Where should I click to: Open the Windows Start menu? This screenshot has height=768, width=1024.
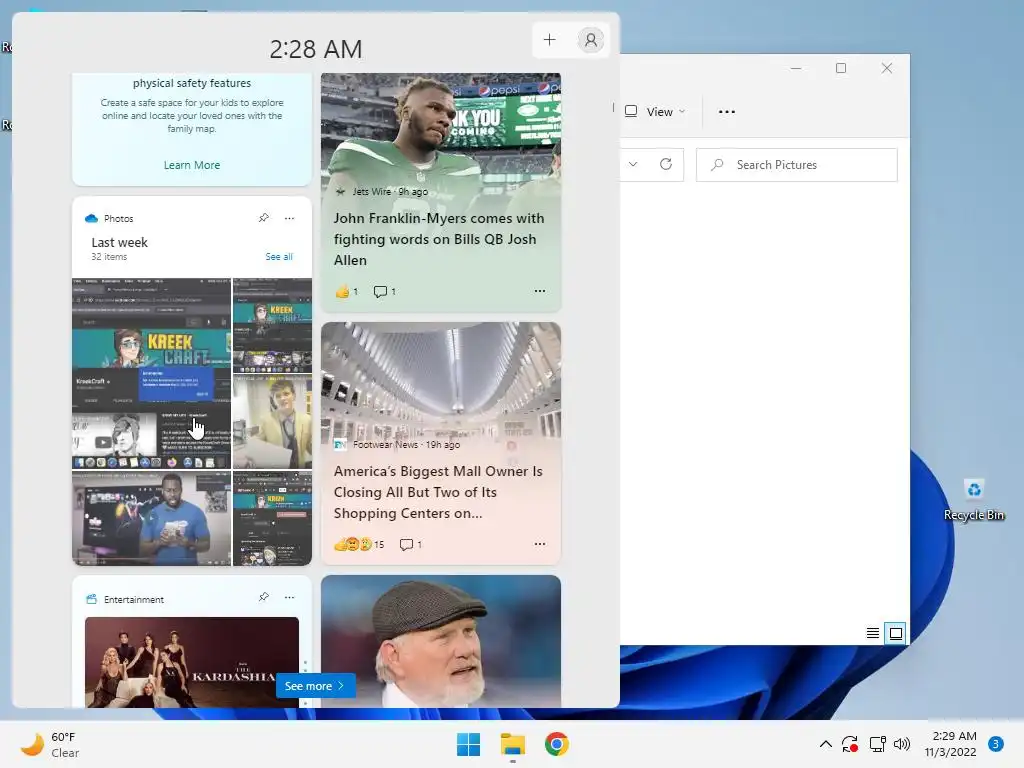[468, 744]
